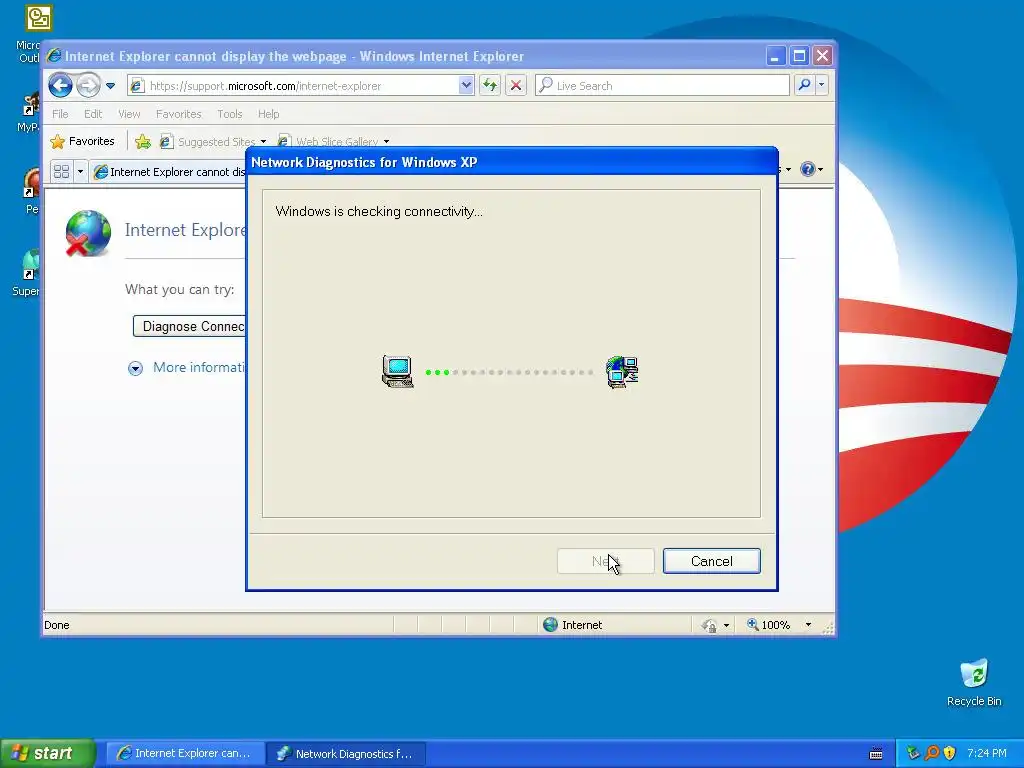Minimize the Internet Explorer window
Screen dimensions: 1024x768
click(775, 56)
